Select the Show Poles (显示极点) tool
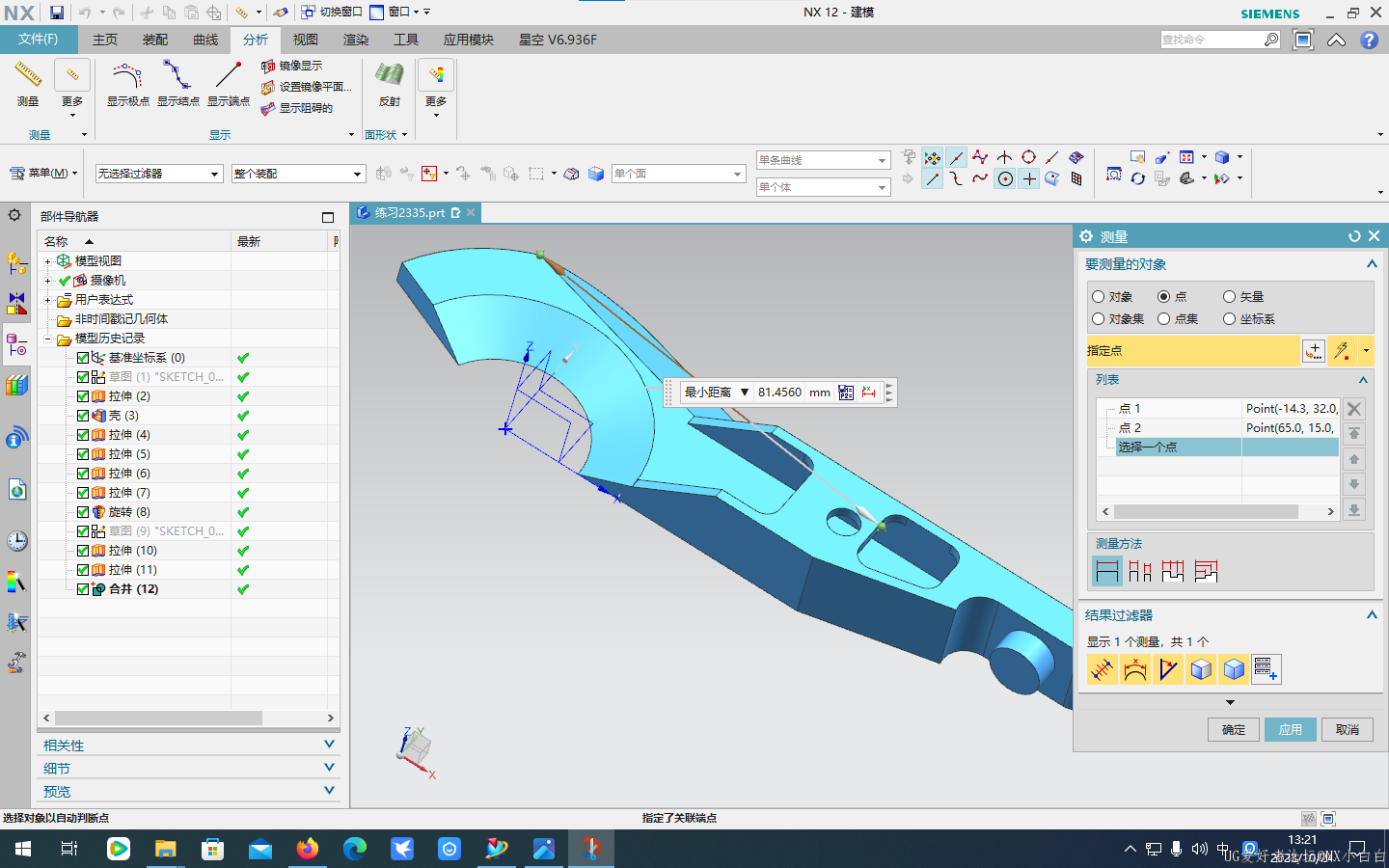Screen dimensions: 1389x868 (x=127, y=77)
